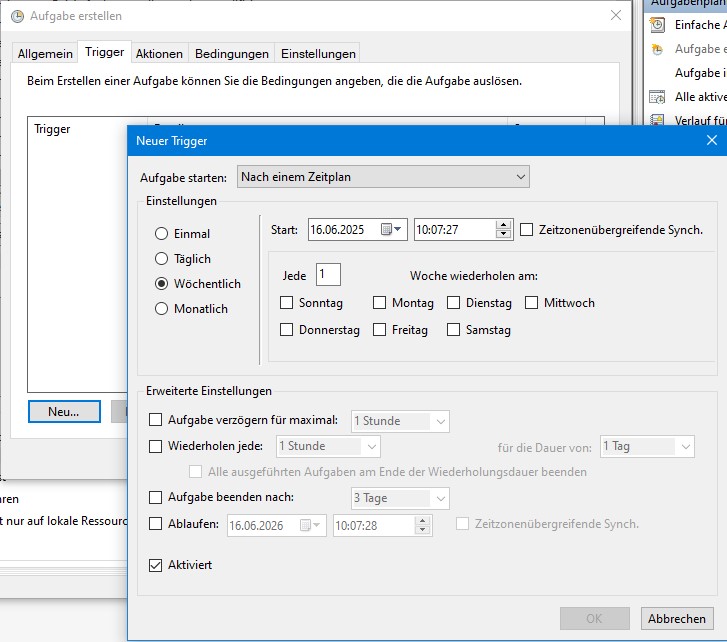This screenshot has width=727, height=642.
Task: Switch to the Allgemein tab
Action: [x=45, y=54]
